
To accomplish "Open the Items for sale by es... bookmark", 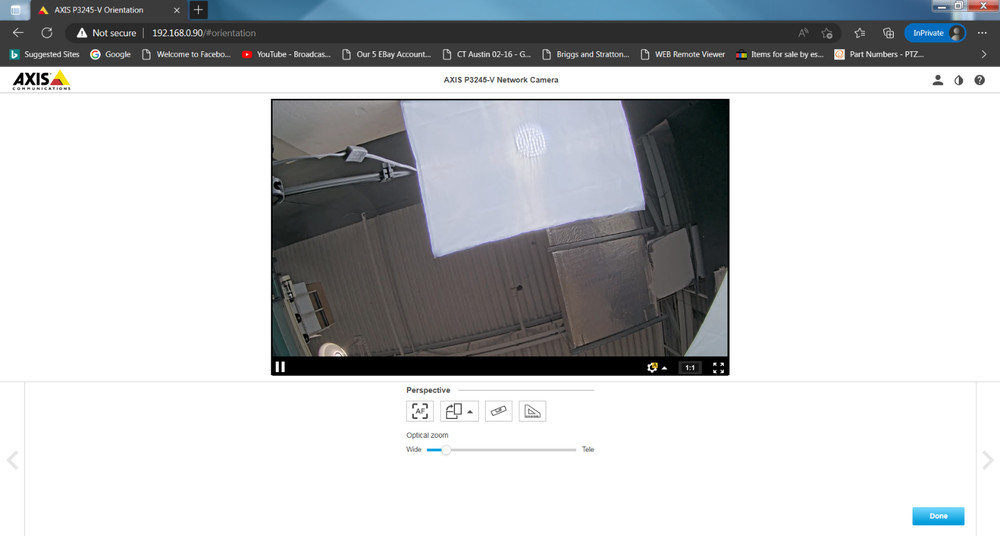I will pyautogui.click(x=780, y=54).
